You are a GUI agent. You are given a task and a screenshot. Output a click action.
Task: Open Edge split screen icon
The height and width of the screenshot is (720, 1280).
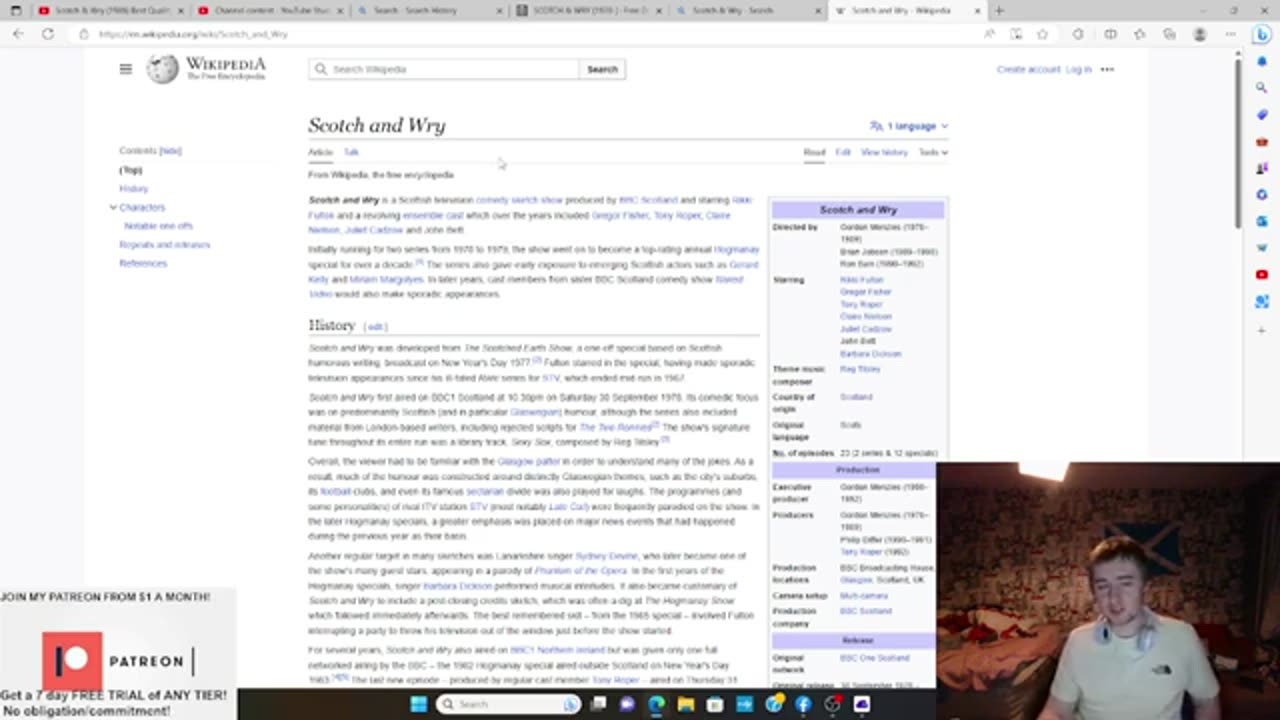(1110, 34)
